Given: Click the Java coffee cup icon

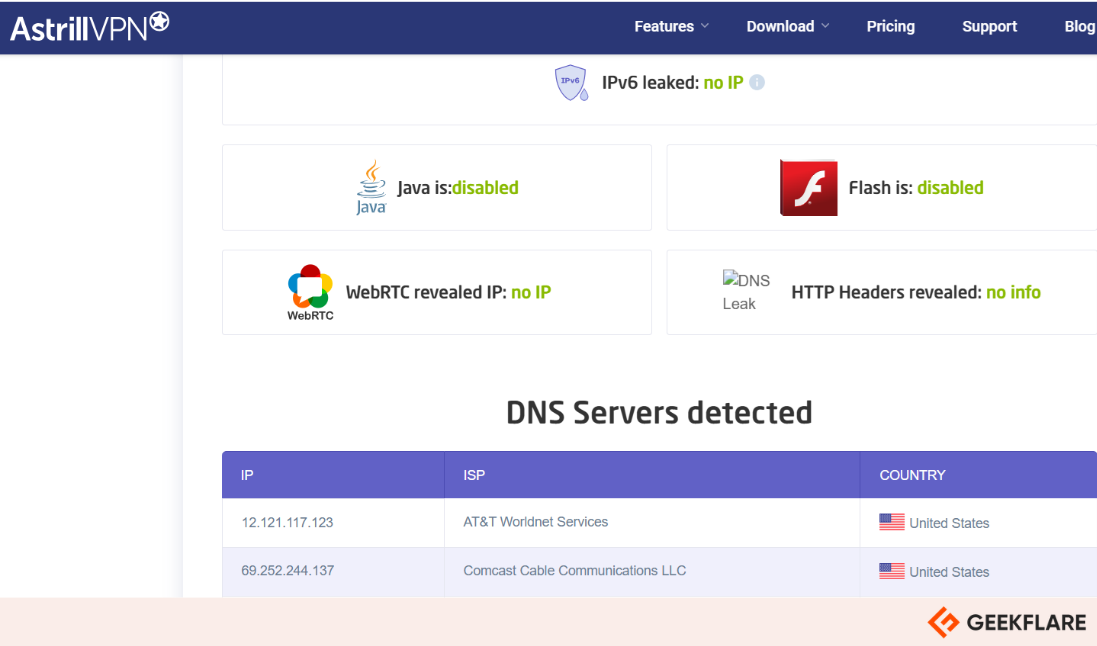Looking at the screenshot, I should [371, 187].
